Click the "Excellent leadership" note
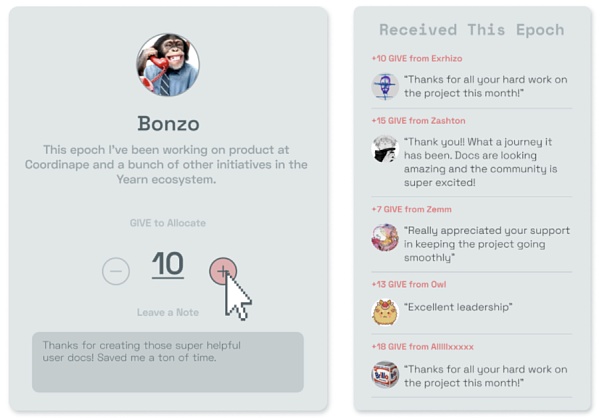The height and width of the screenshot is (420, 600). click(458, 307)
